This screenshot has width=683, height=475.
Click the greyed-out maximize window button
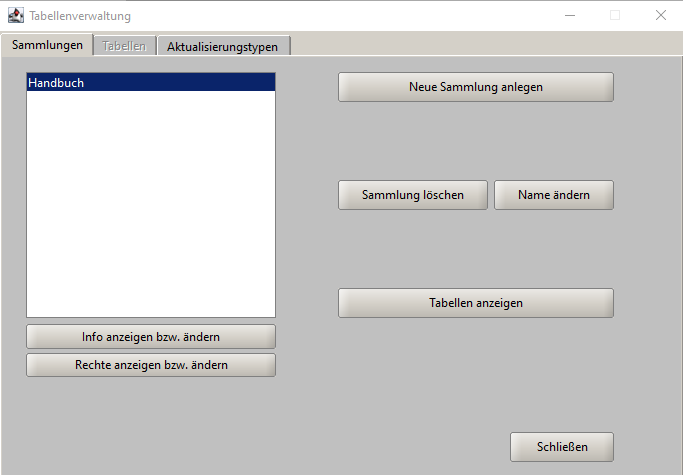(615, 16)
